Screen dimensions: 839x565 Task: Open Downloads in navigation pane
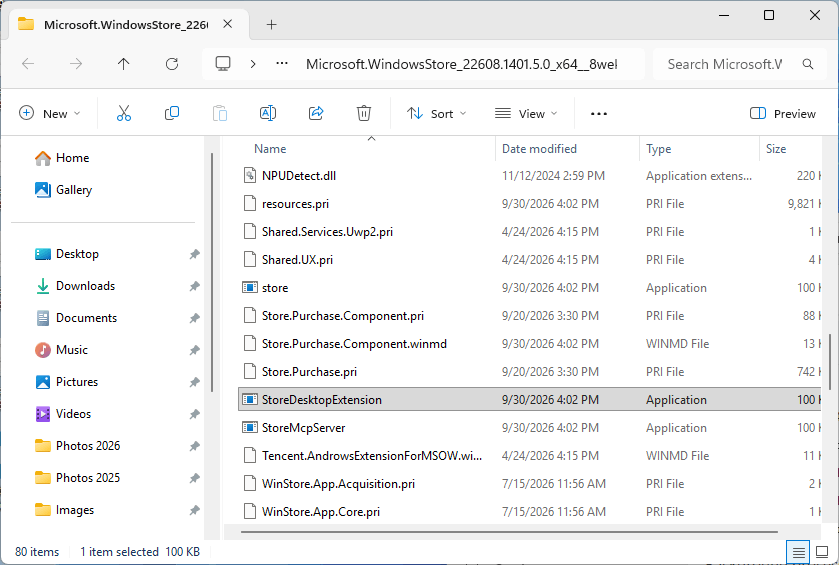(75, 286)
